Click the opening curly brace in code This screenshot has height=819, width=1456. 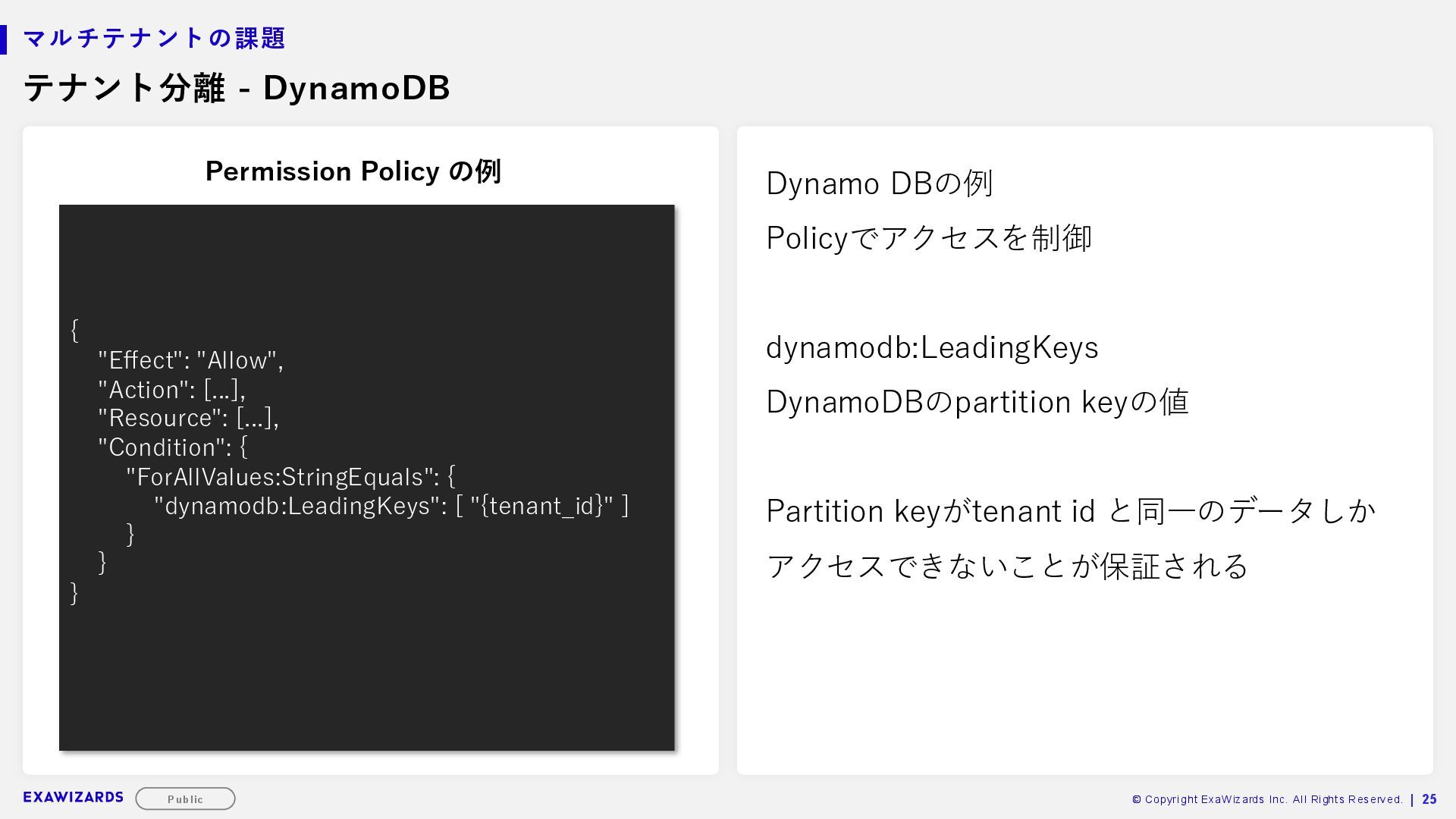tap(74, 330)
